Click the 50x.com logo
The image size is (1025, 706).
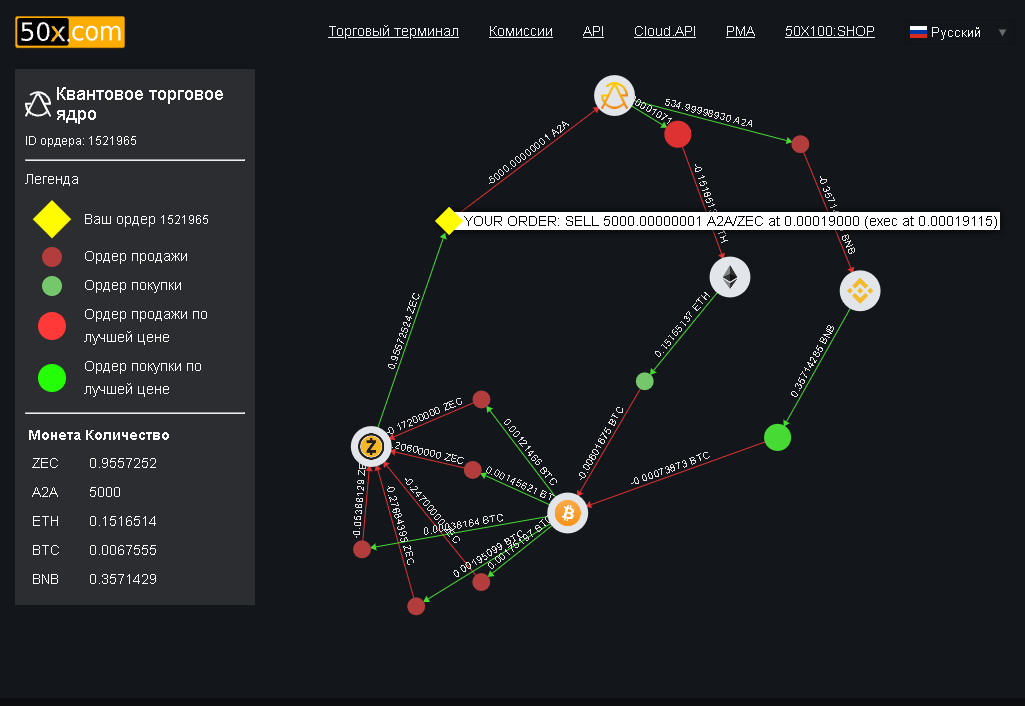(69, 32)
